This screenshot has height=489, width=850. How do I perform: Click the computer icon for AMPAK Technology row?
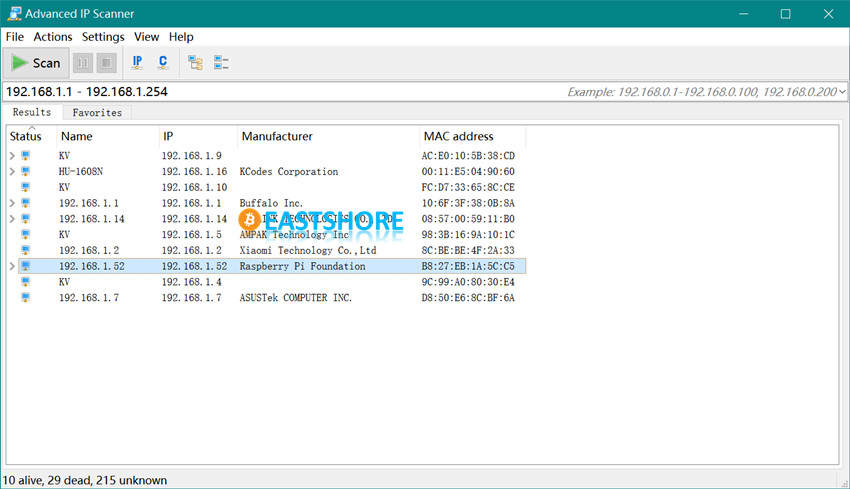(25, 234)
